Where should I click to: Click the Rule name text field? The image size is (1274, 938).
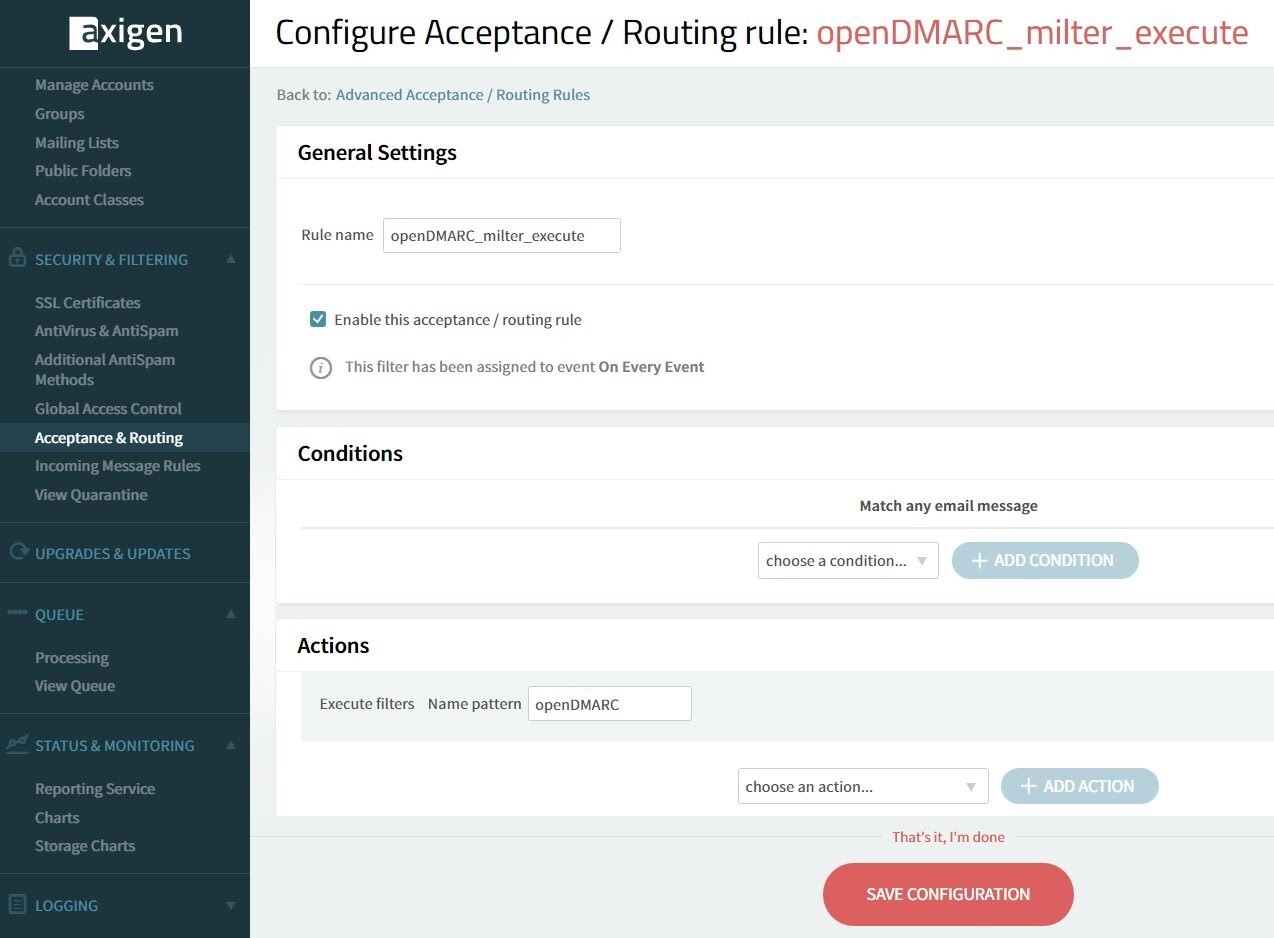coord(501,236)
